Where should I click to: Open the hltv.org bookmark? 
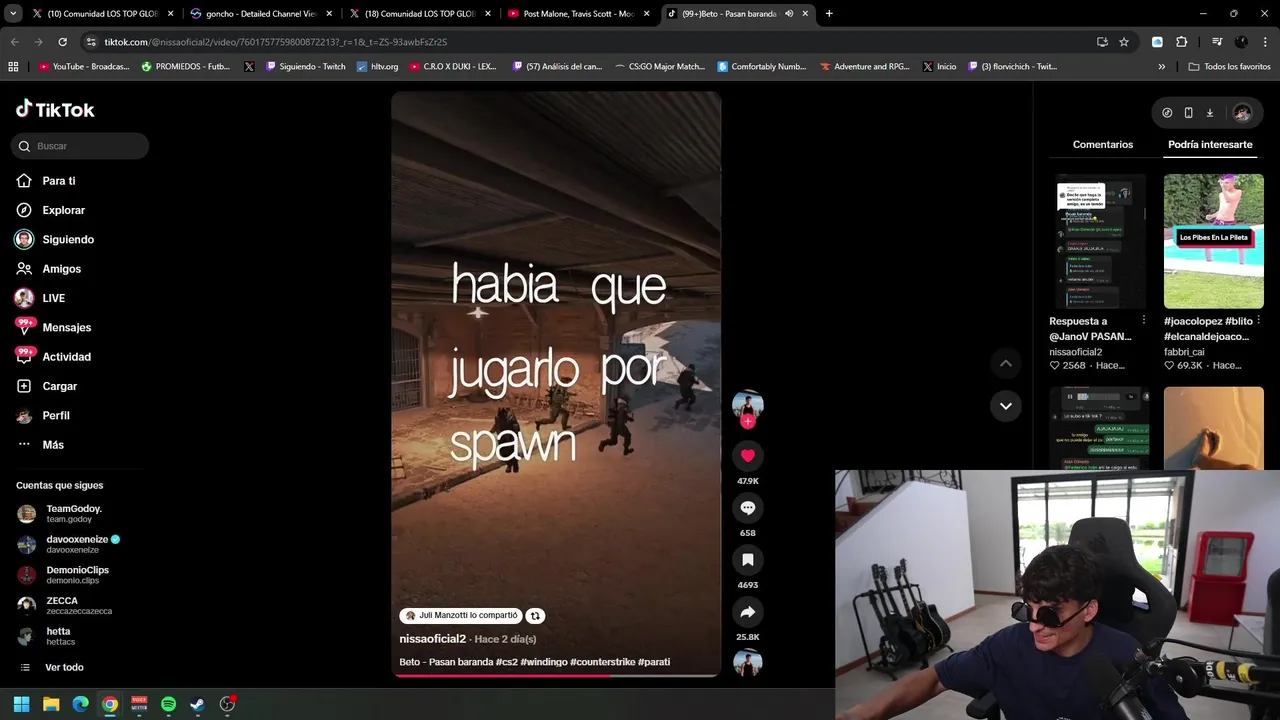click(377, 66)
